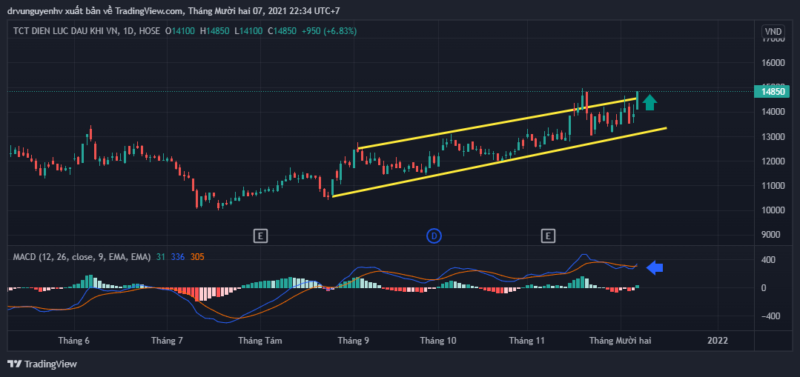800x377 pixels.
Task: Click the Tháng 9 date label
Action: click(x=354, y=340)
